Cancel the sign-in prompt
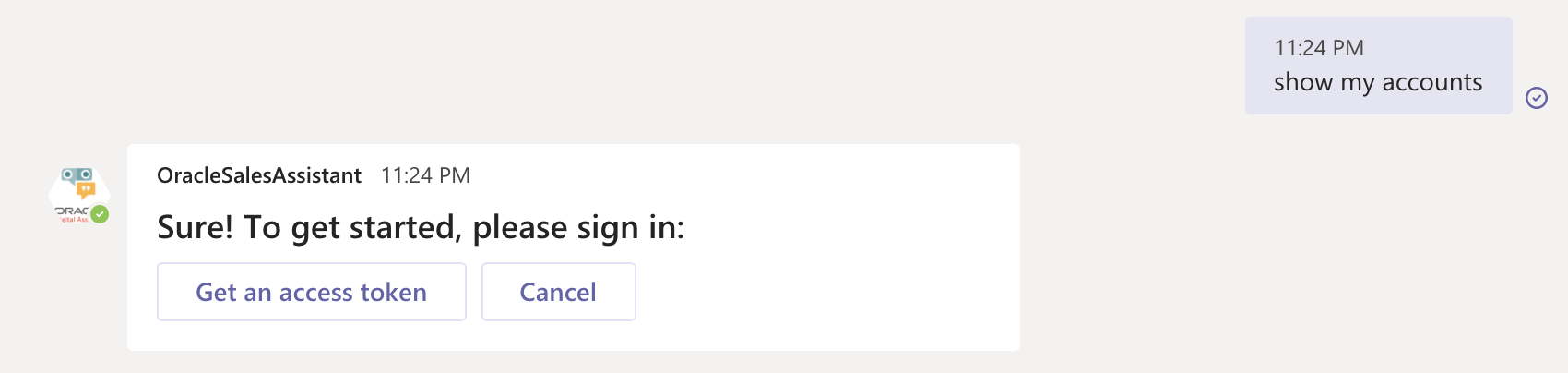Screen dimensions: 1568x373 (x=558, y=292)
